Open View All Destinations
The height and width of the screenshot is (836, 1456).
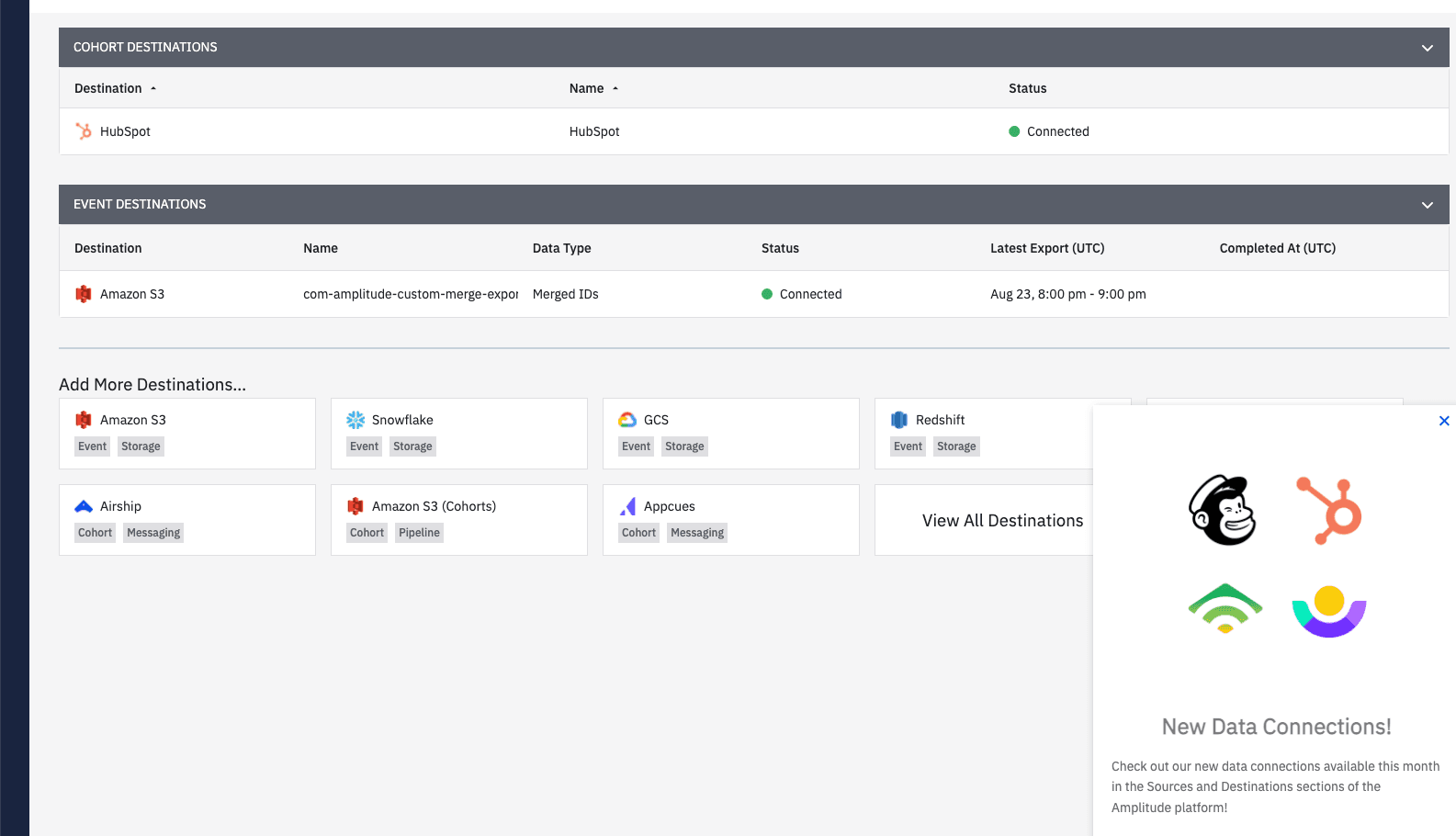pyautogui.click(x=1002, y=521)
